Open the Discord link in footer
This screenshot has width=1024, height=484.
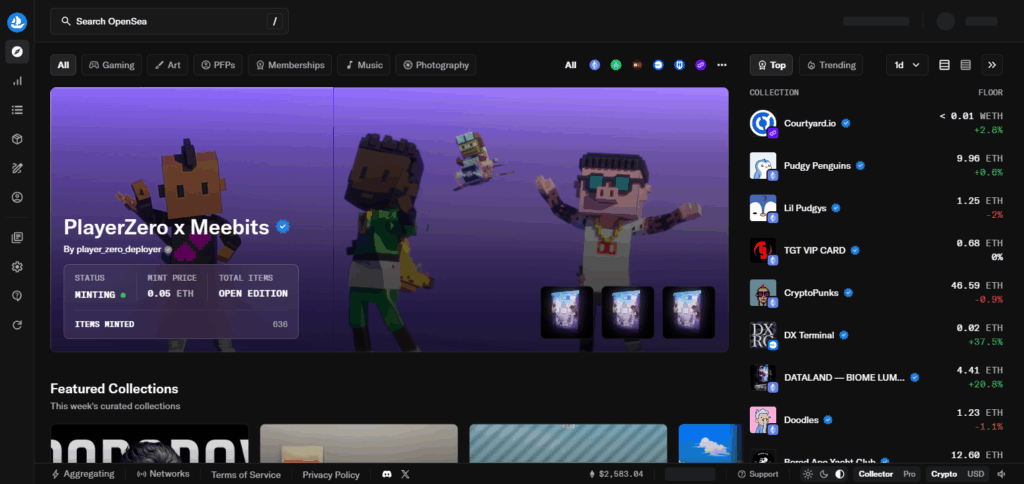tap(387, 474)
